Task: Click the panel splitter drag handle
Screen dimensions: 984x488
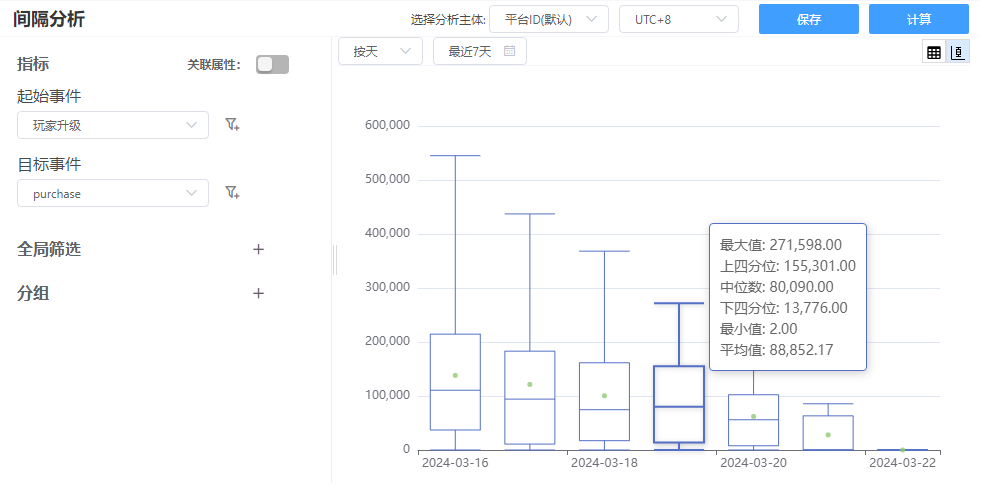Action: (334, 260)
